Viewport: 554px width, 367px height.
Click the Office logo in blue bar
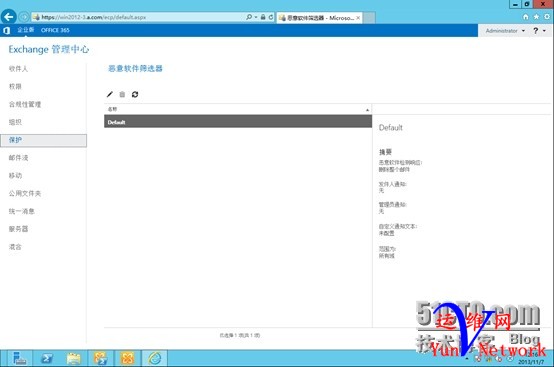6,30
